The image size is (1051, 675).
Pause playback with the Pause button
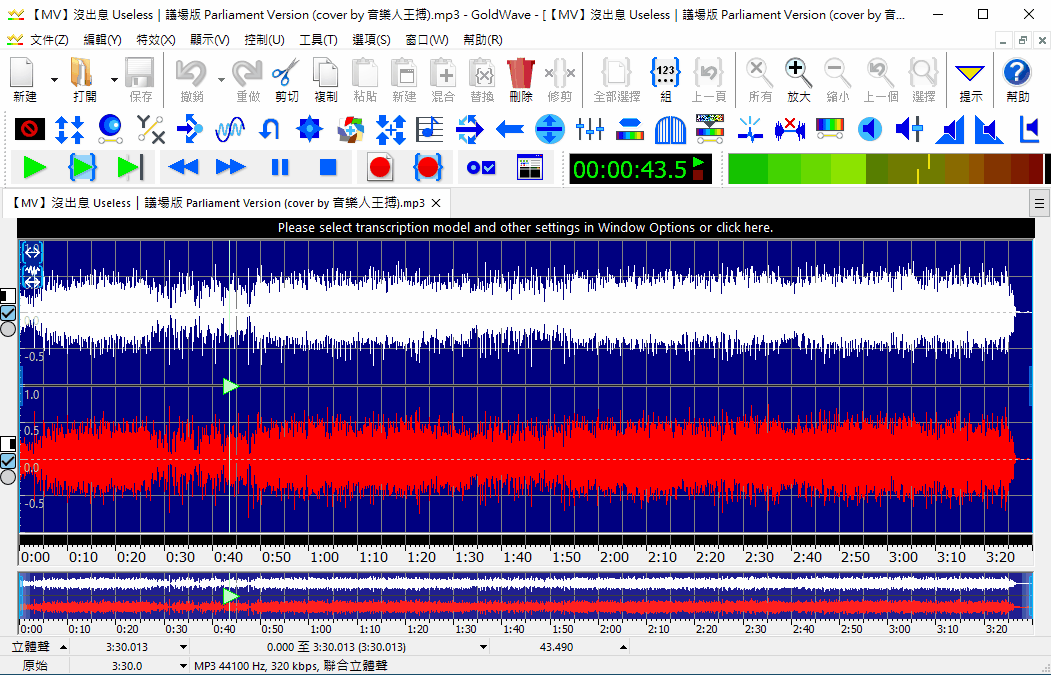click(x=280, y=167)
